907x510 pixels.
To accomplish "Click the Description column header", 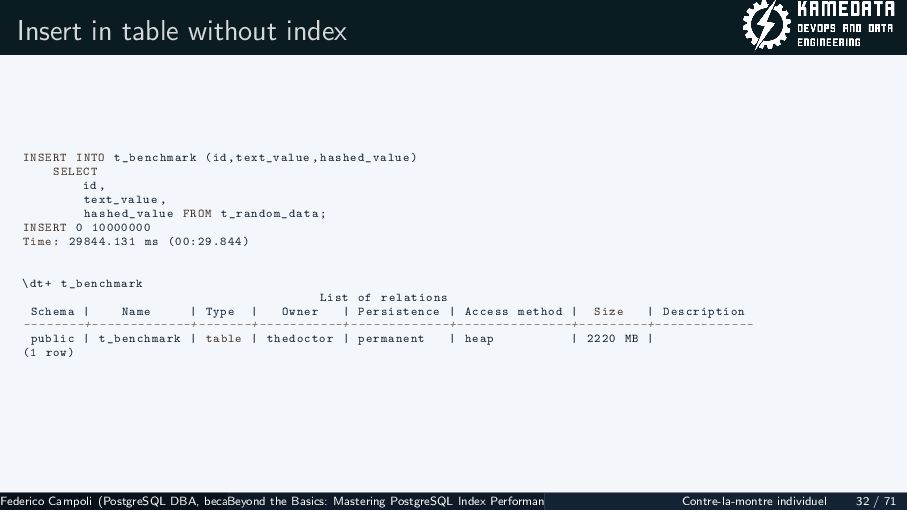I will pyautogui.click(x=703, y=311).
